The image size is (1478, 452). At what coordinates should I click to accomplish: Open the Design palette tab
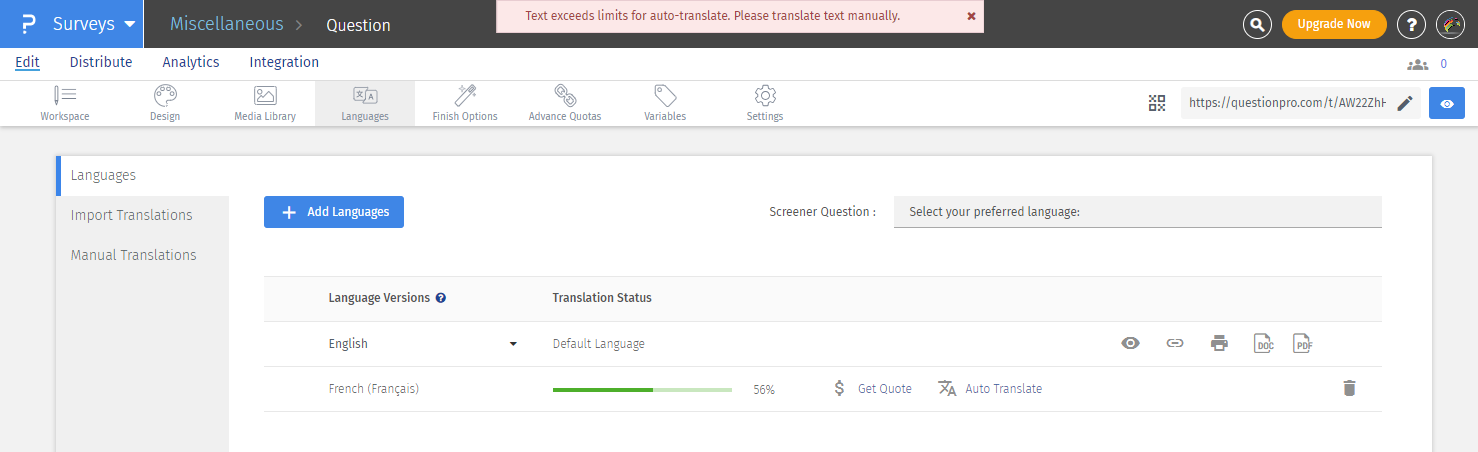click(x=165, y=103)
